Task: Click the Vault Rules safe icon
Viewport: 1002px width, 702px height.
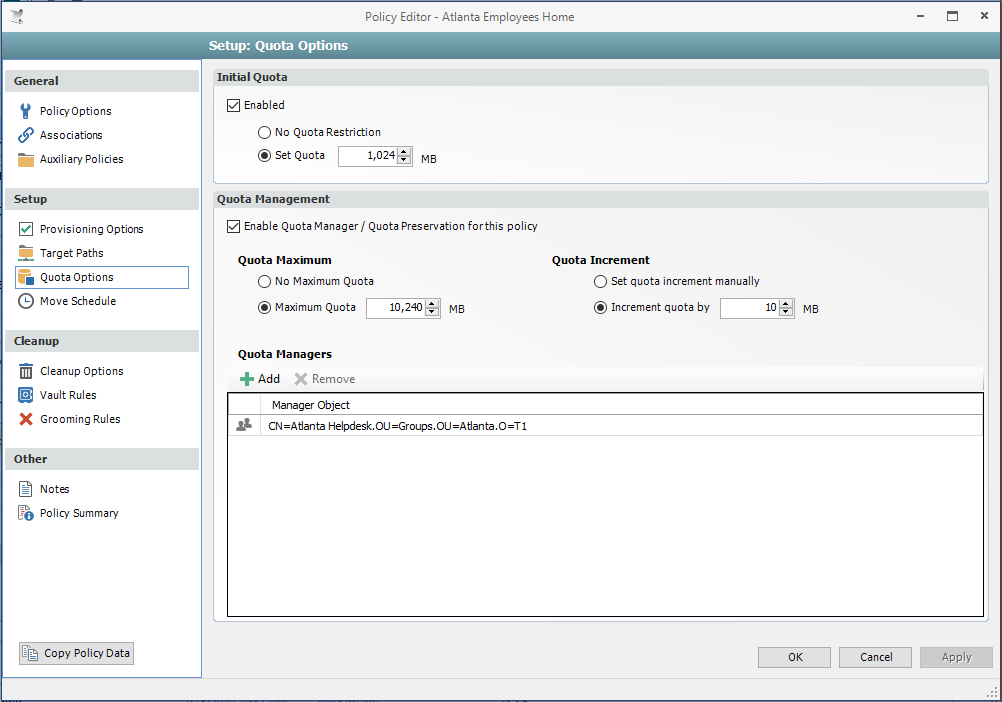Action: coord(26,395)
